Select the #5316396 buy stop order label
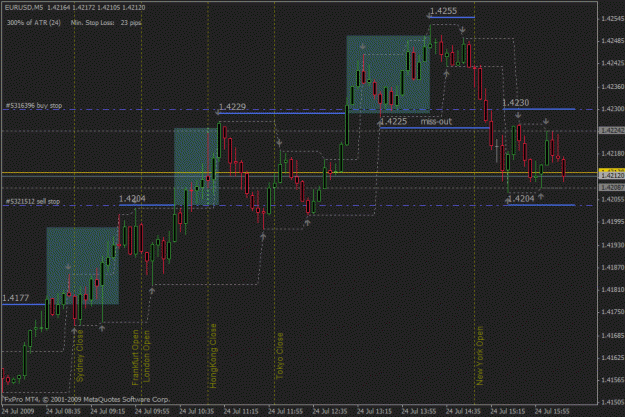Image resolution: width=625 pixels, height=417 pixels. [x=34, y=106]
